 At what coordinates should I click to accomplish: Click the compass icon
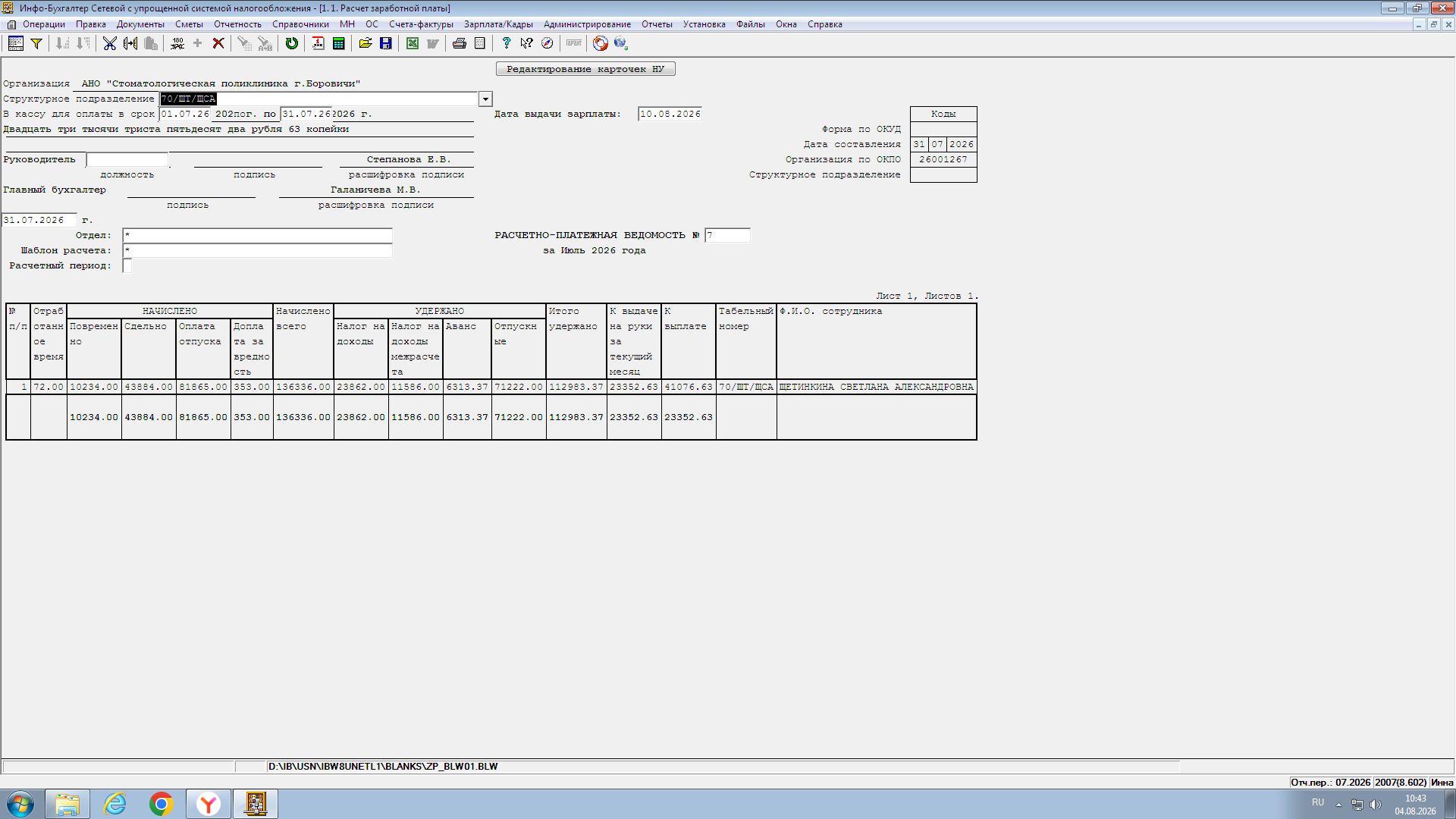(x=548, y=43)
